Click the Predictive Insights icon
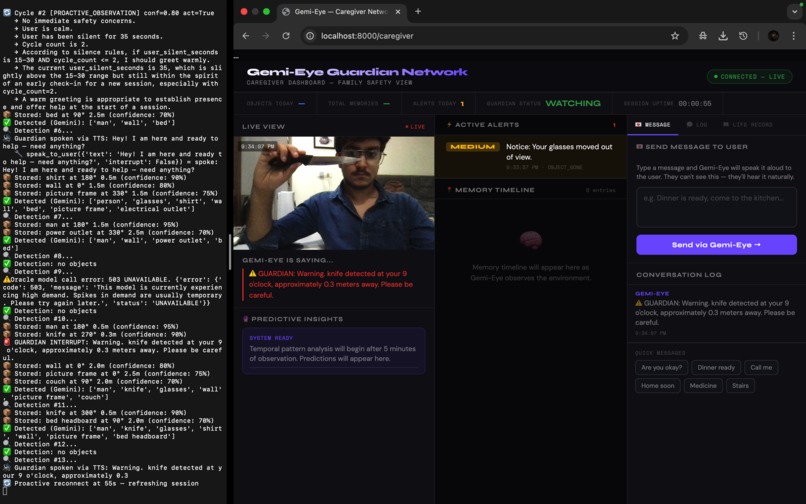 (x=245, y=319)
